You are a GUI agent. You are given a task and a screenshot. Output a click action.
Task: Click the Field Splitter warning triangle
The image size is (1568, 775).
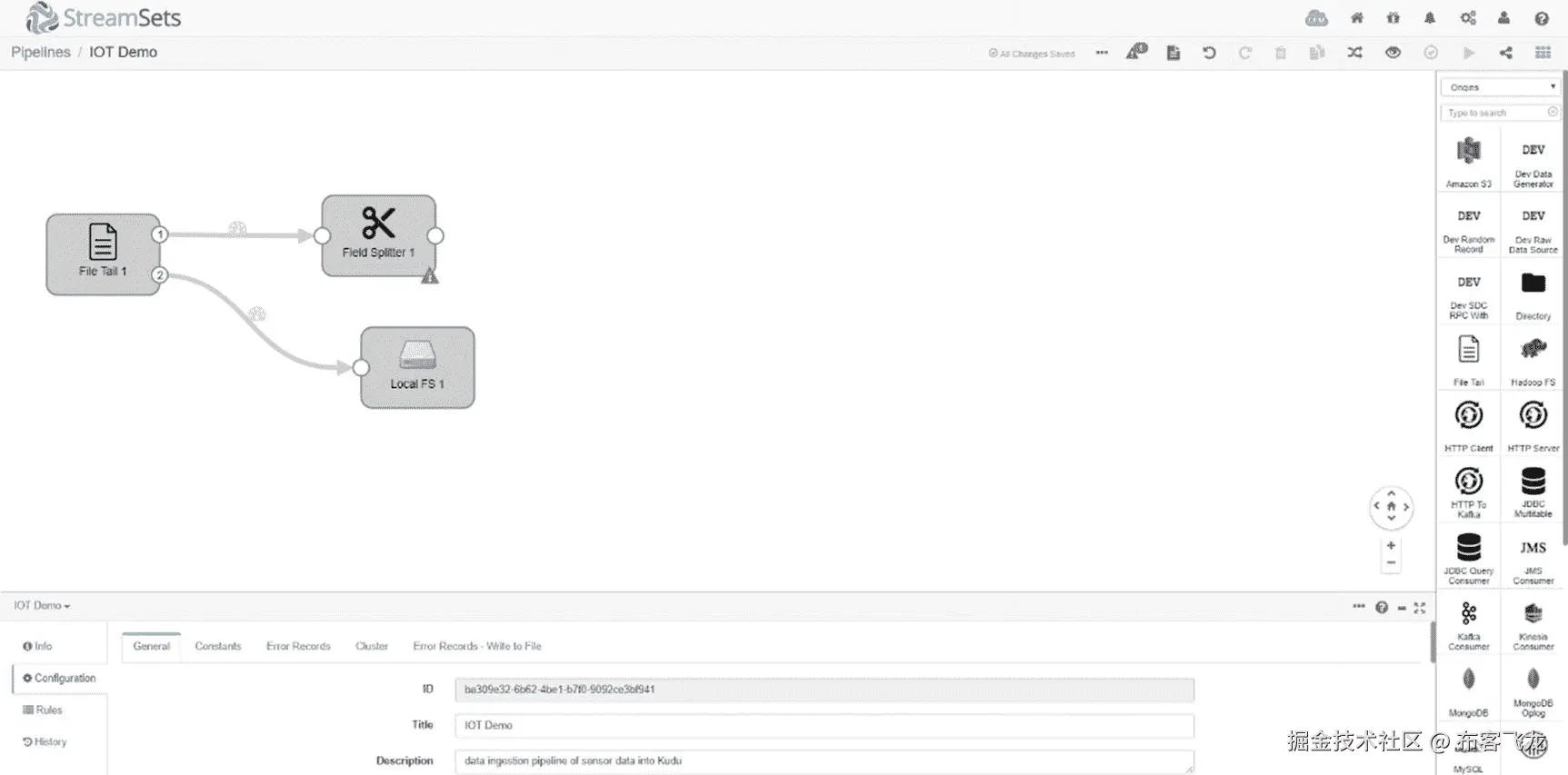(430, 275)
